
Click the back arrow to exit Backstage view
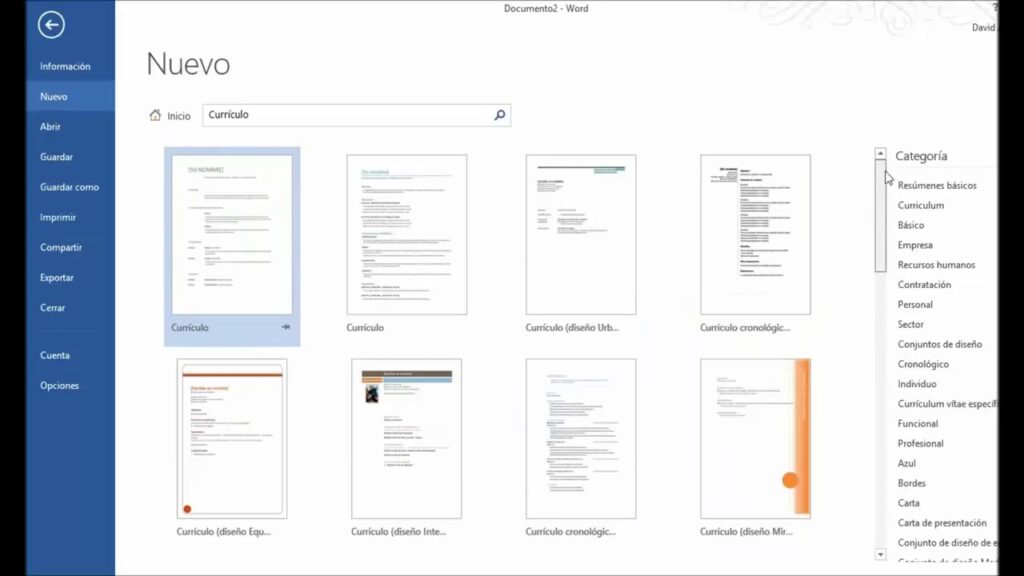pyautogui.click(x=50, y=25)
